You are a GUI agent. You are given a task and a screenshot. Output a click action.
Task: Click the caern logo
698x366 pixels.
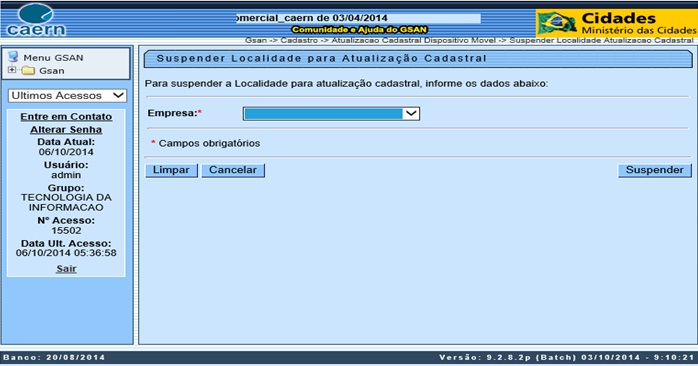tap(36, 20)
